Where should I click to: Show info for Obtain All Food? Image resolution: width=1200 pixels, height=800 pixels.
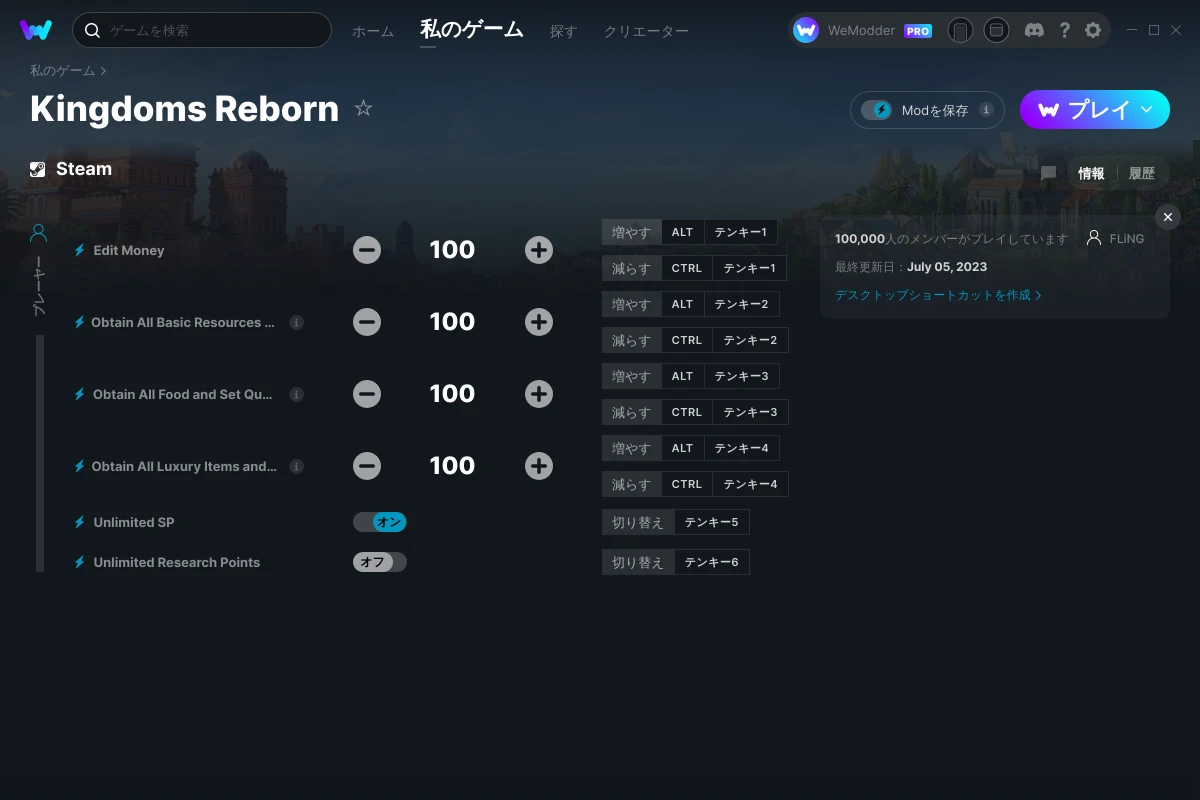point(296,395)
